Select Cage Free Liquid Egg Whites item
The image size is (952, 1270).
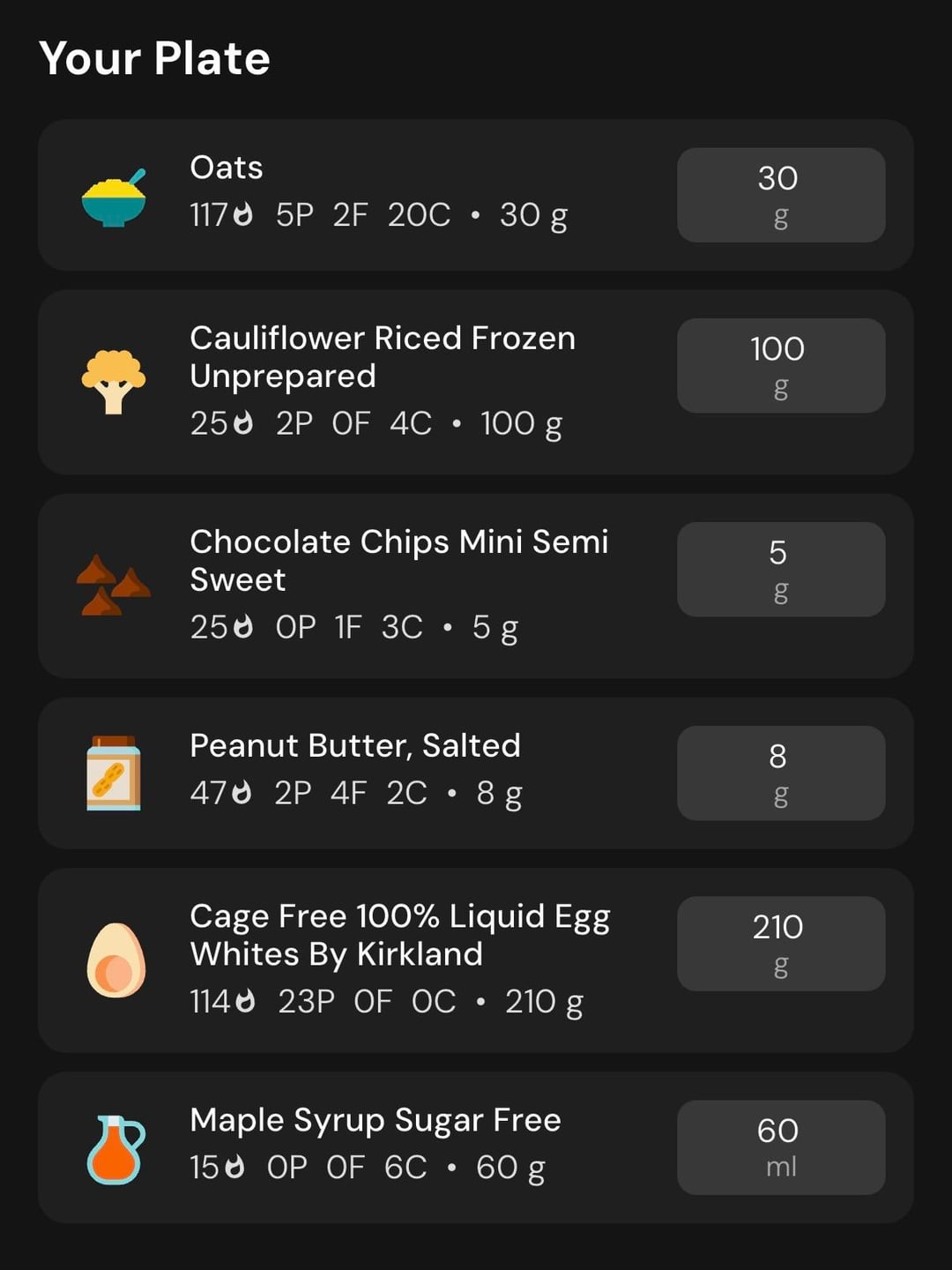[x=399, y=935]
